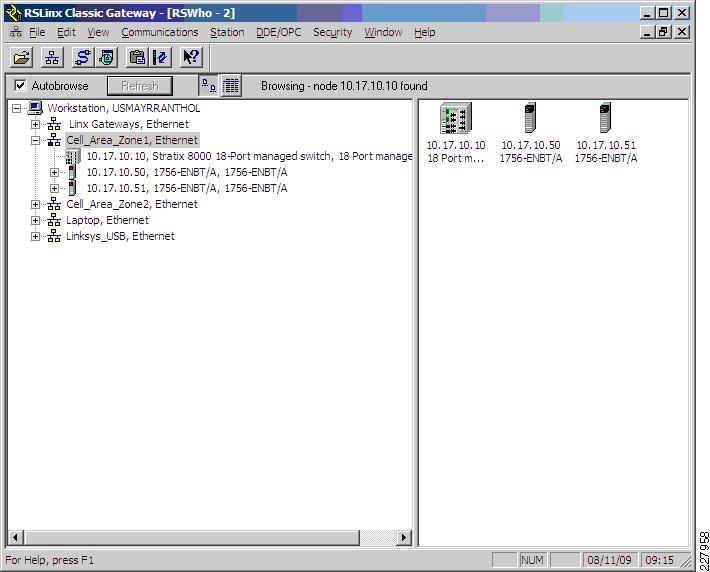Viewport: 710px width, 572px height.
Task: Collapse the Workstation USMAYRRANTHOL node
Action: pyautogui.click(x=16, y=108)
